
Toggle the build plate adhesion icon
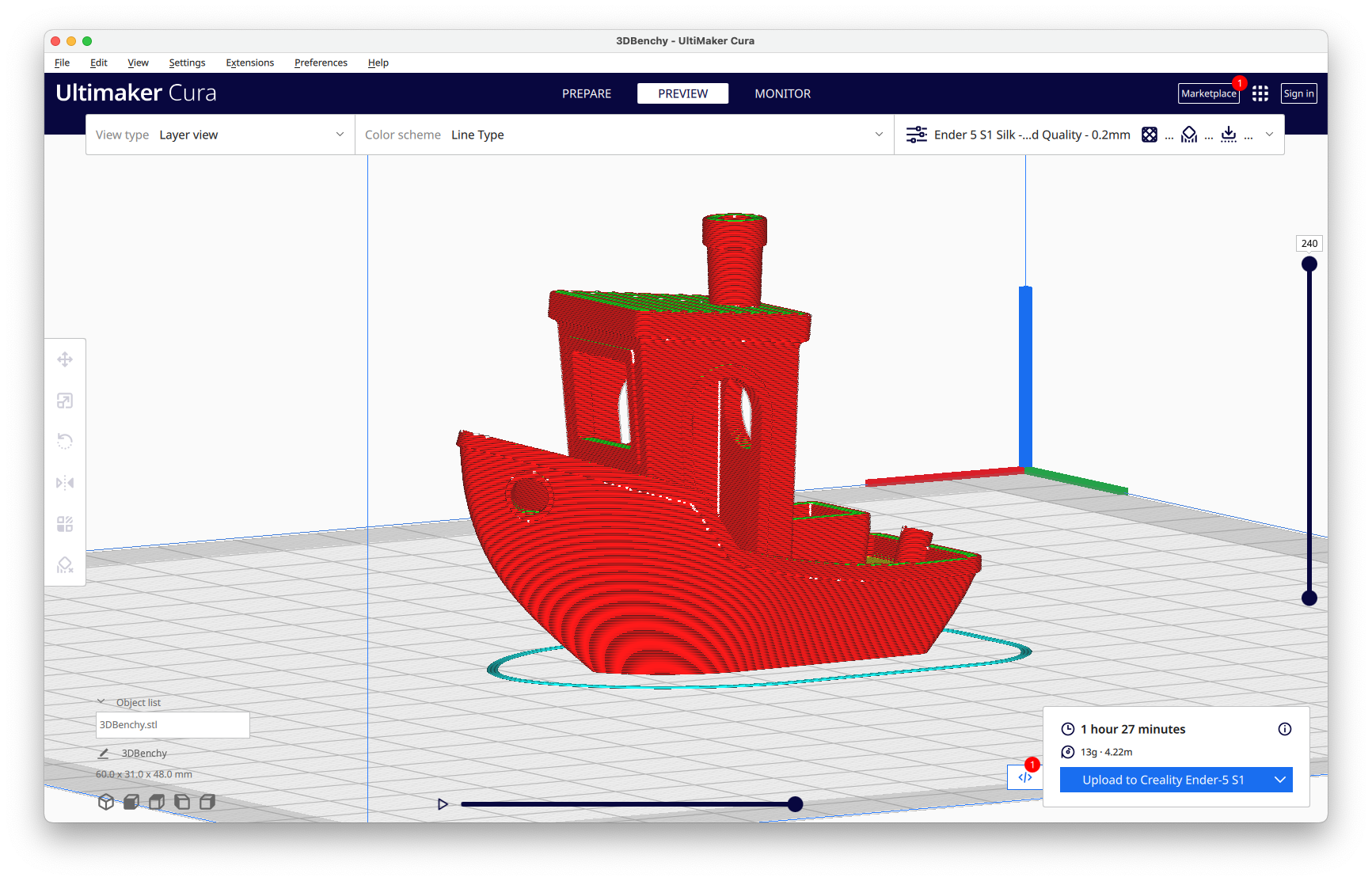1228,135
